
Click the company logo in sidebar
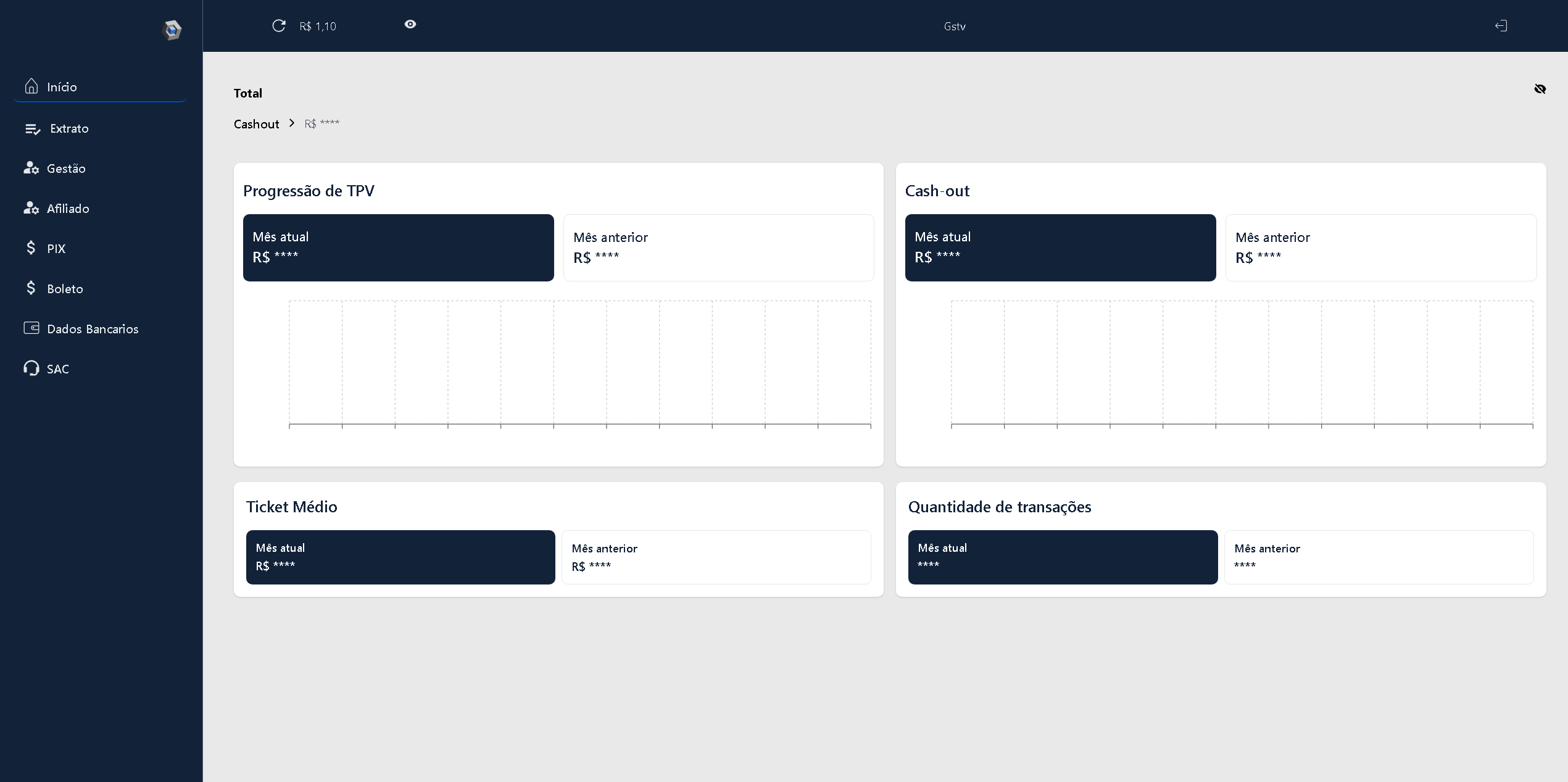[172, 30]
